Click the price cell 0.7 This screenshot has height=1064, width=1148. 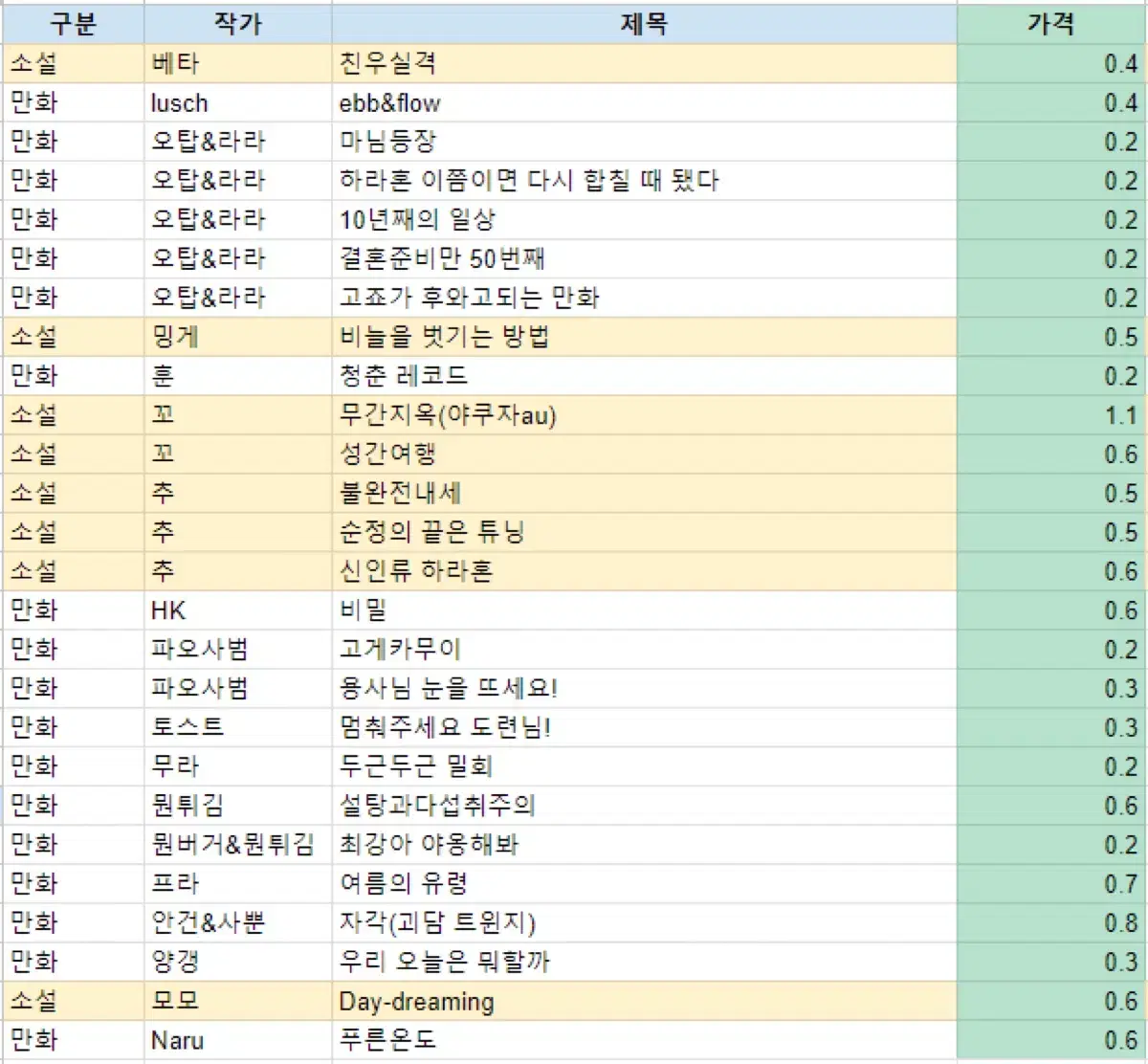coord(1051,883)
